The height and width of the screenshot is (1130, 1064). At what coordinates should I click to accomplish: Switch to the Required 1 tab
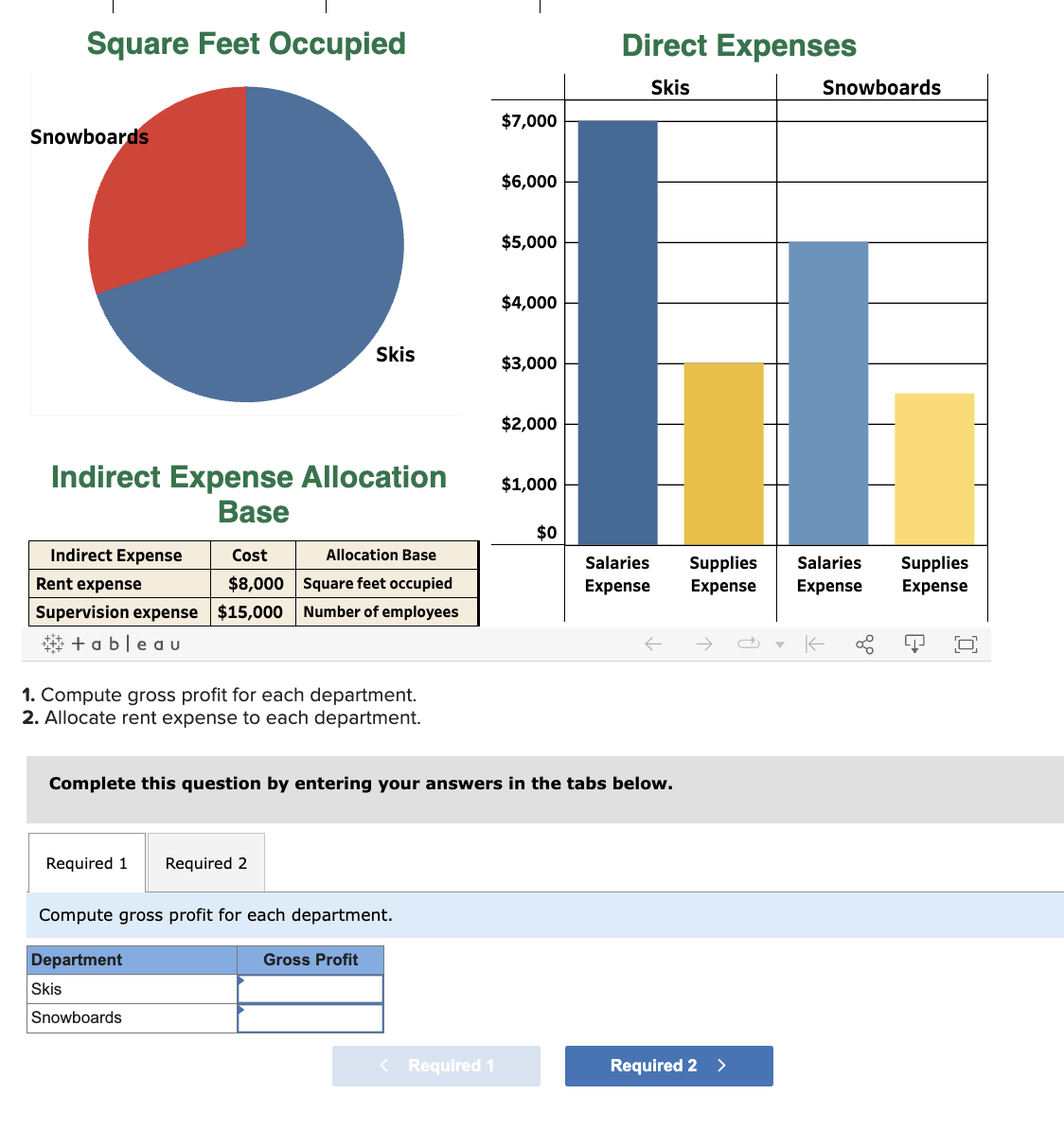click(x=86, y=862)
